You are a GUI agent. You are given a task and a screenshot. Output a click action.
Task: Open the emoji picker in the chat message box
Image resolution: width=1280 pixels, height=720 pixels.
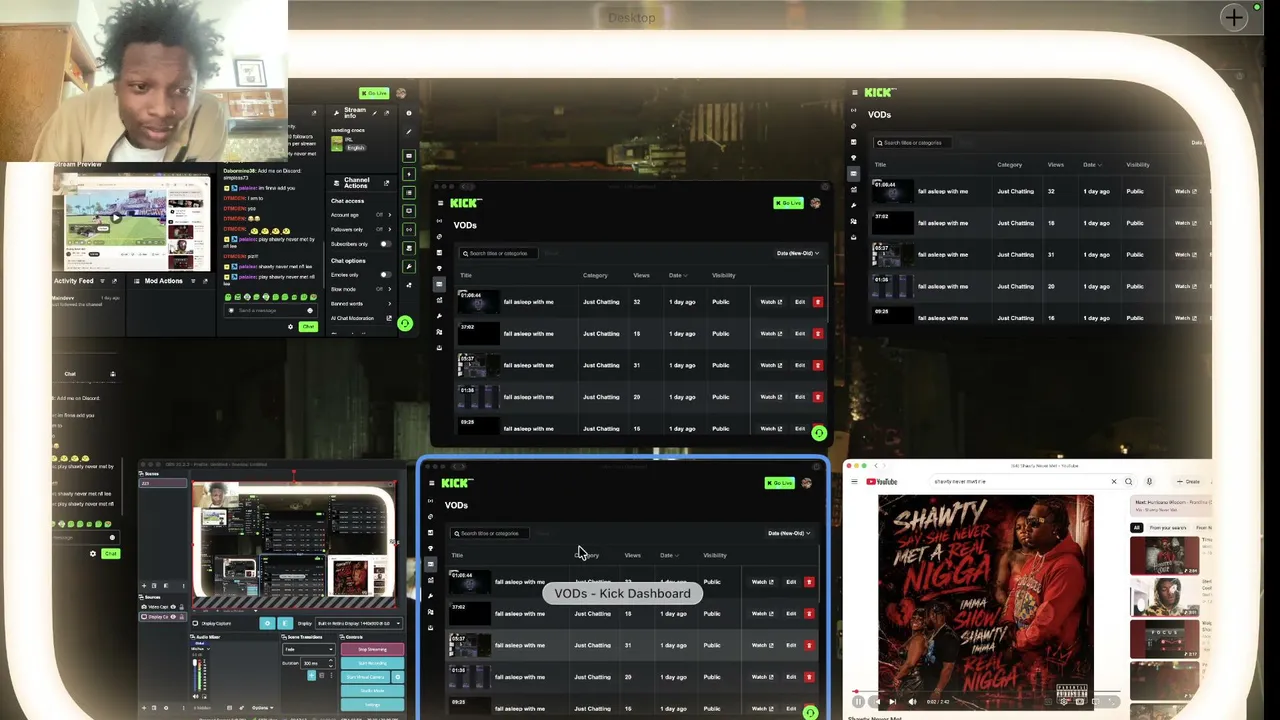coord(310,311)
